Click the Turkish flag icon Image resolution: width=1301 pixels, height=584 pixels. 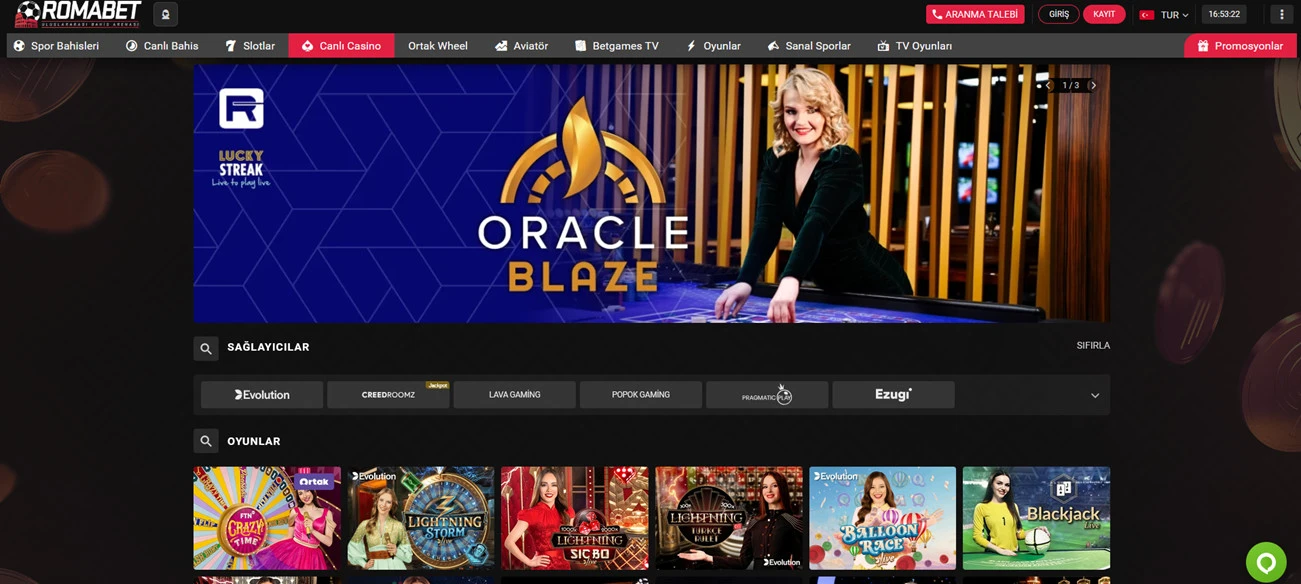(1147, 15)
